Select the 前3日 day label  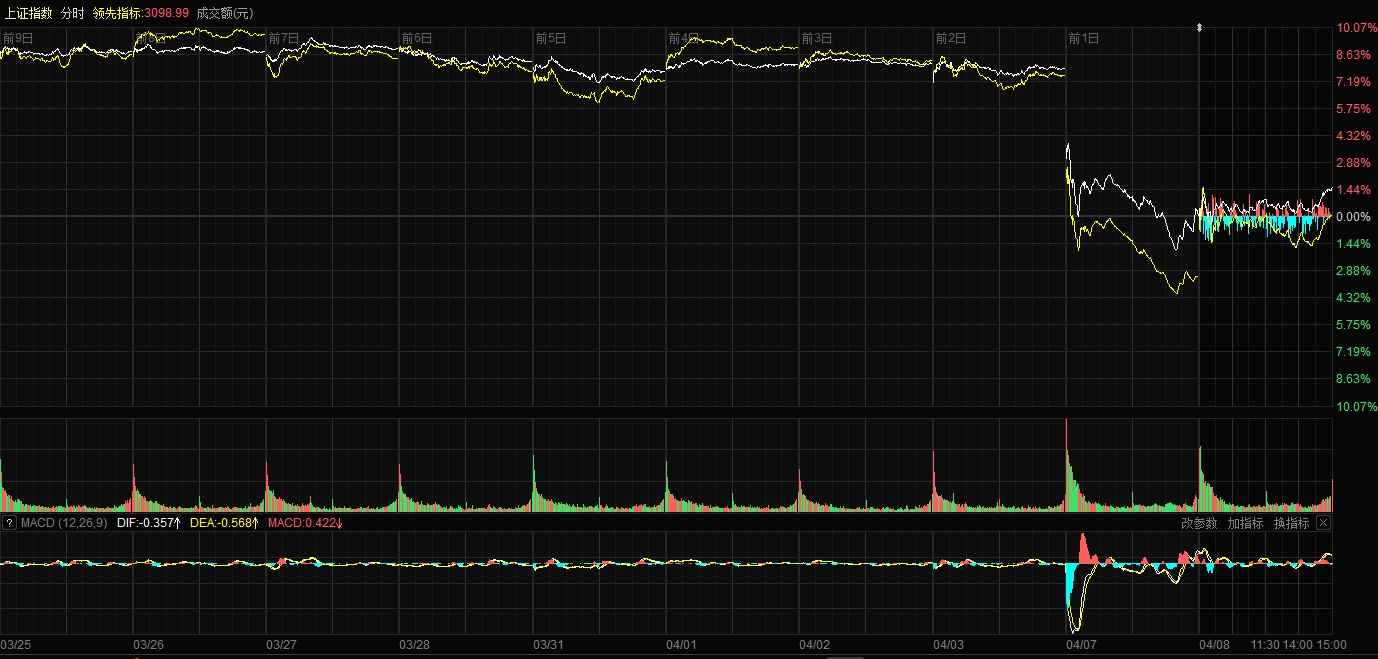tap(817, 38)
